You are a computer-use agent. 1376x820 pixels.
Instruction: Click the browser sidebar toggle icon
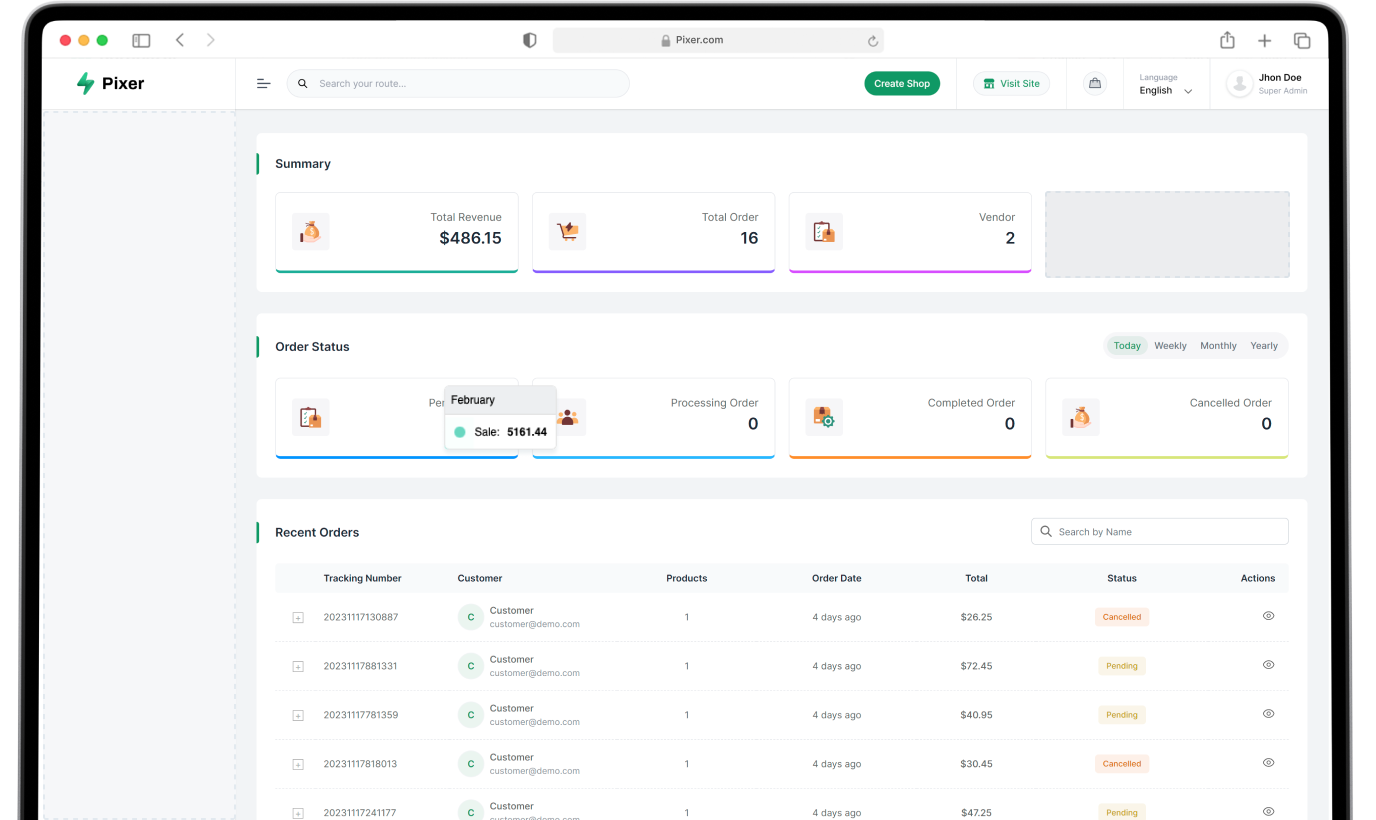tap(141, 40)
